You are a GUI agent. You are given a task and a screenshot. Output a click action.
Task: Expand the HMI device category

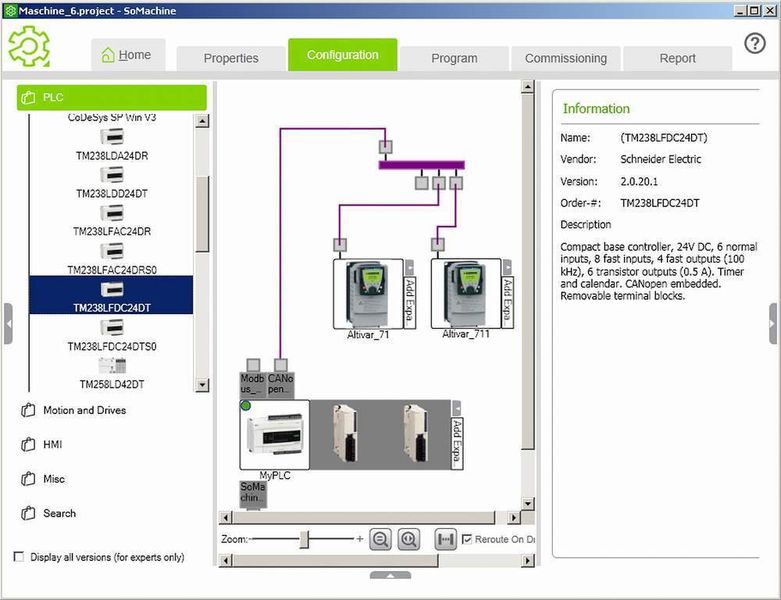click(x=52, y=444)
